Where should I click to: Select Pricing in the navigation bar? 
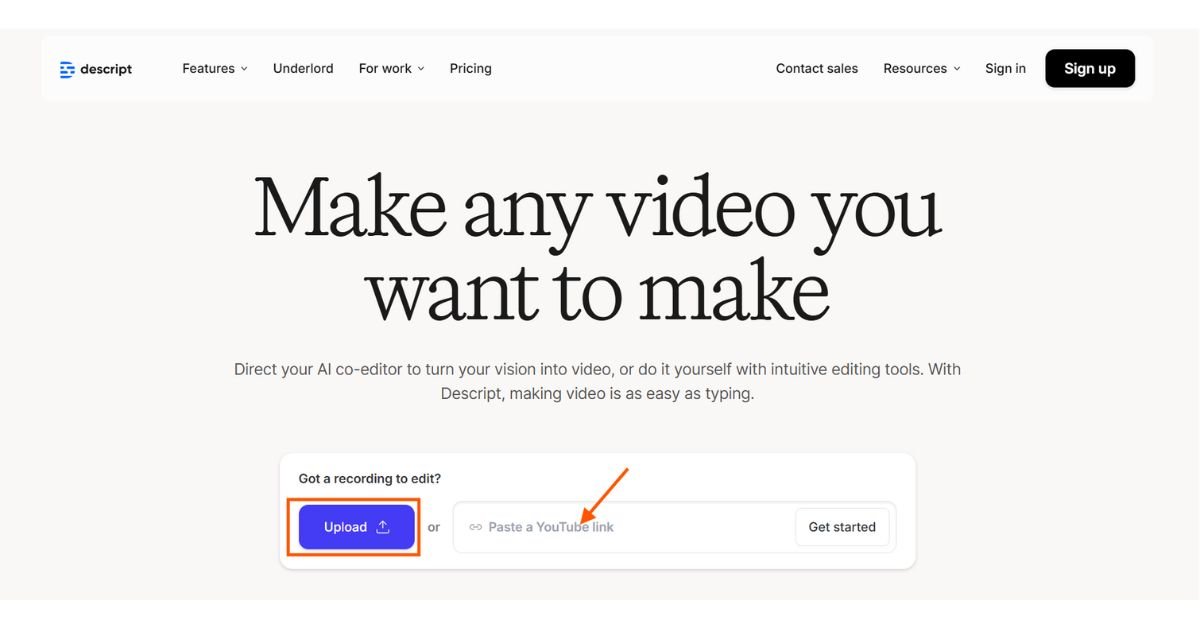coord(470,69)
